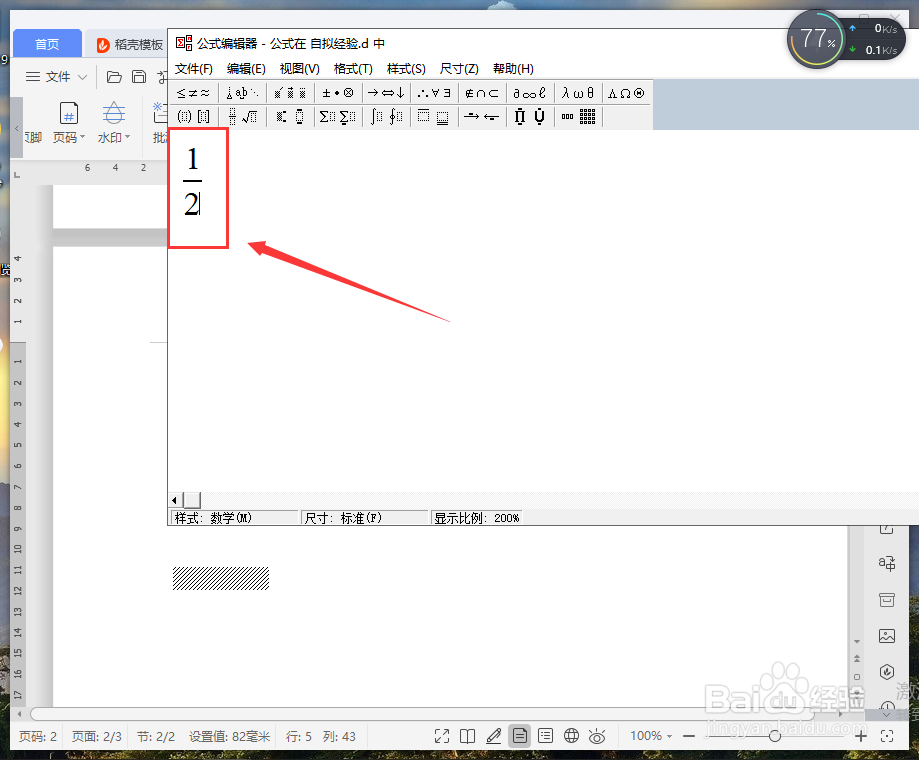Open 尺寸(Z) menu in formula editor

pyautogui.click(x=459, y=69)
